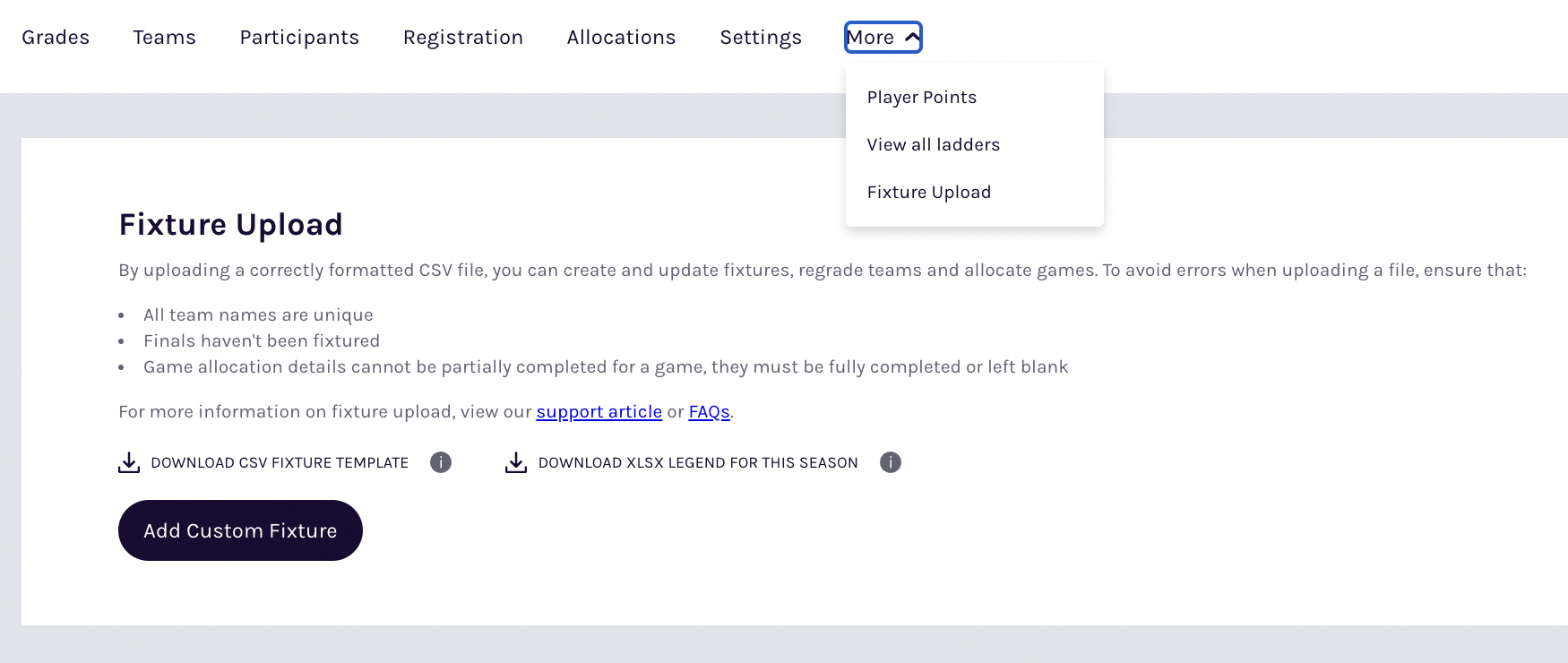Click Download XLSX Legend For This Season
Image resolution: width=1568 pixels, height=663 pixels.
click(x=698, y=463)
